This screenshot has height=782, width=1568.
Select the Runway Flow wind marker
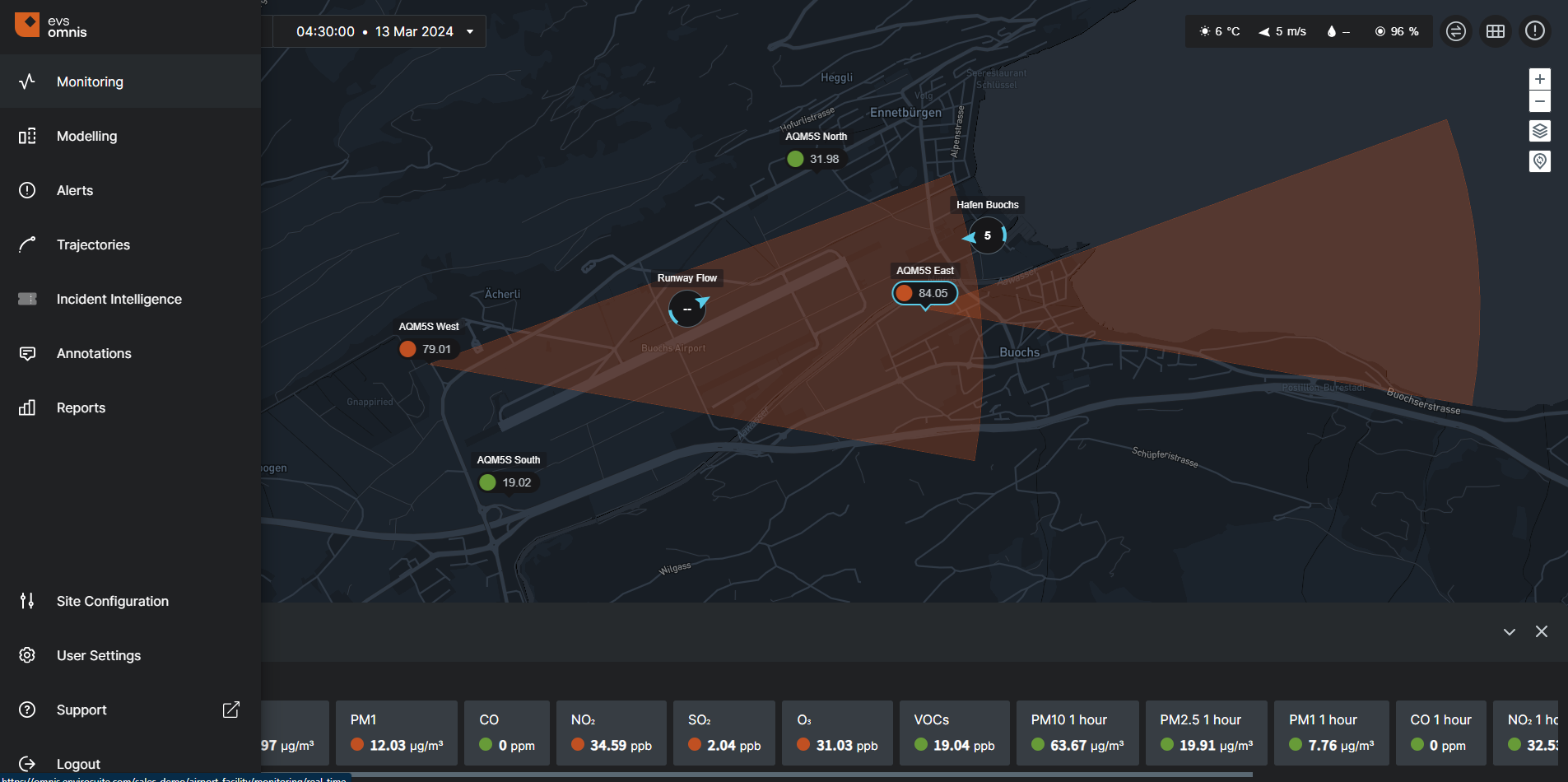pos(686,309)
